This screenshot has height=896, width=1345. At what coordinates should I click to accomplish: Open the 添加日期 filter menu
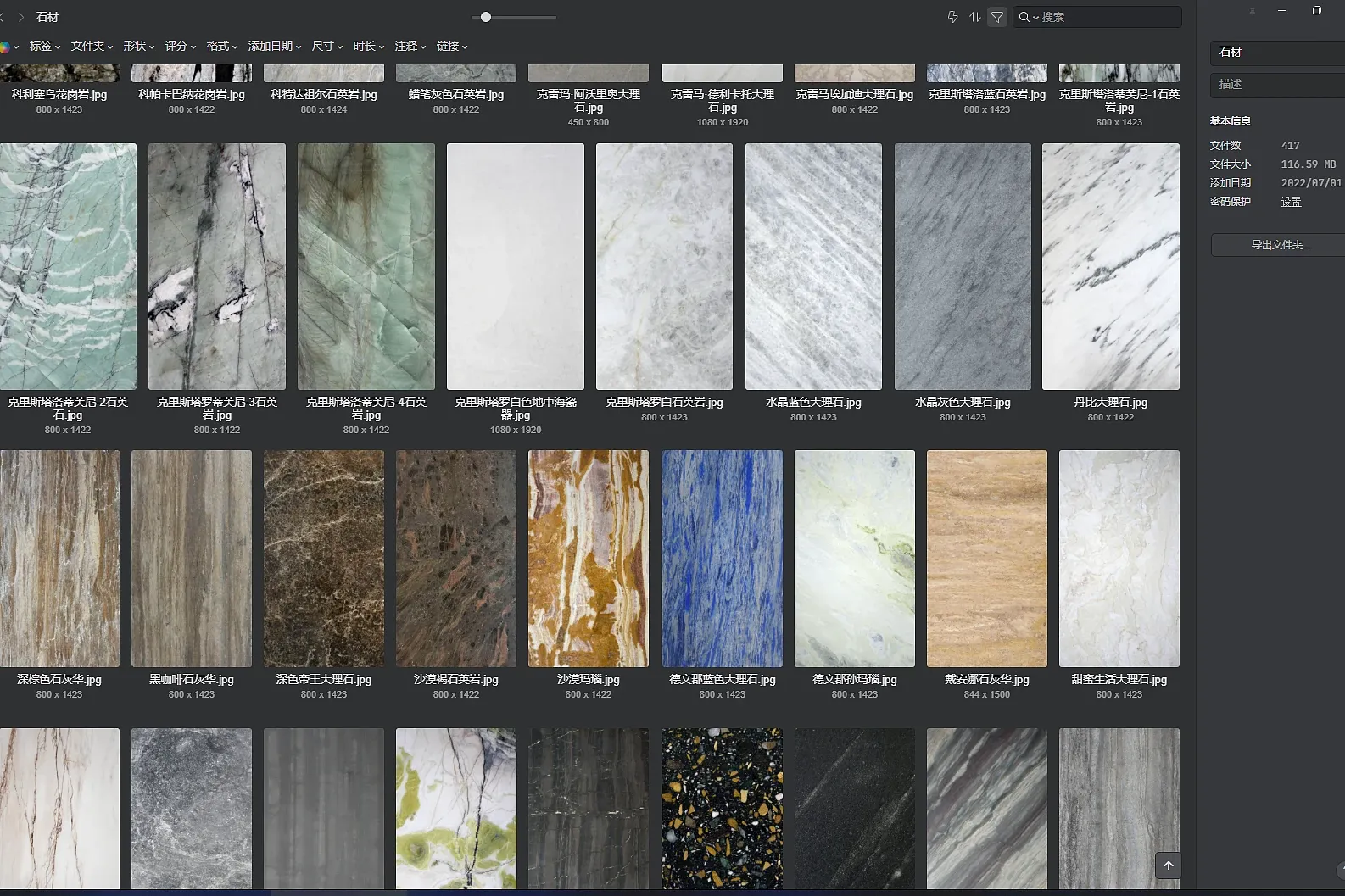[275, 47]
